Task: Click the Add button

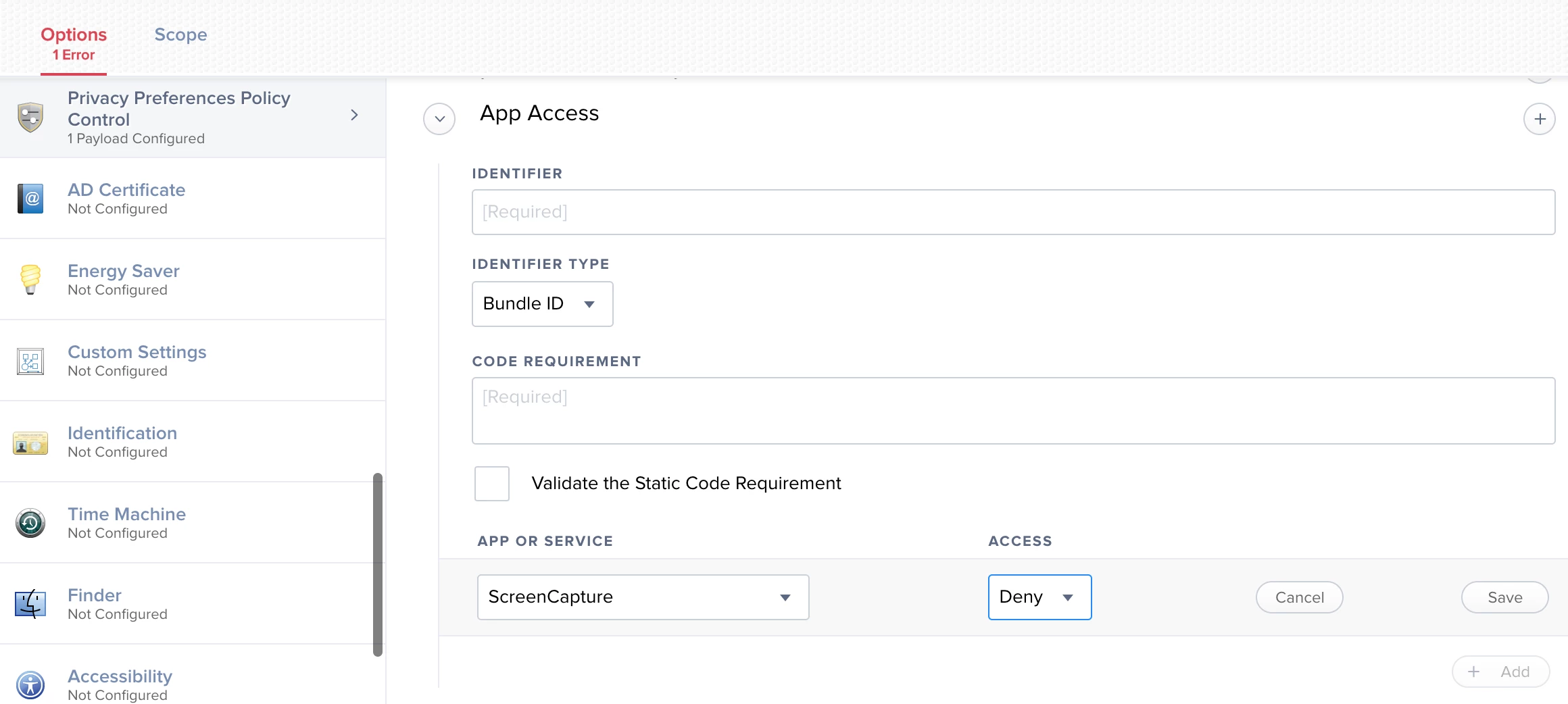Action: (1501, 672)
